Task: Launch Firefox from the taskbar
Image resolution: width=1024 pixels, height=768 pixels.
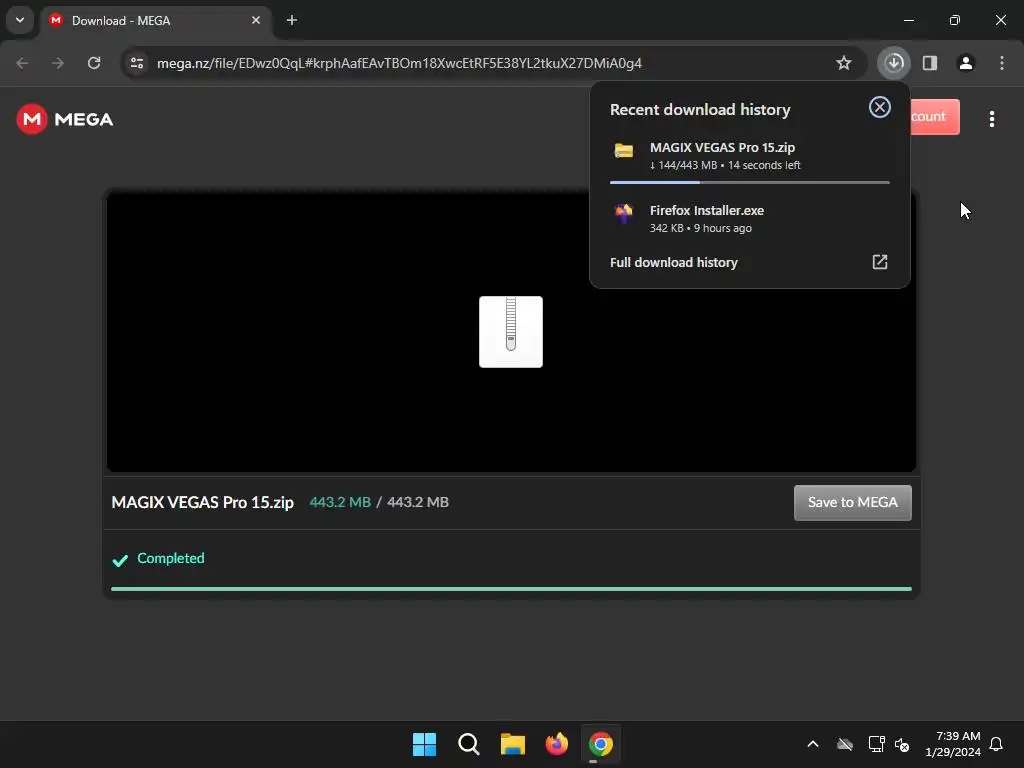Action: [x=556, y=744]
